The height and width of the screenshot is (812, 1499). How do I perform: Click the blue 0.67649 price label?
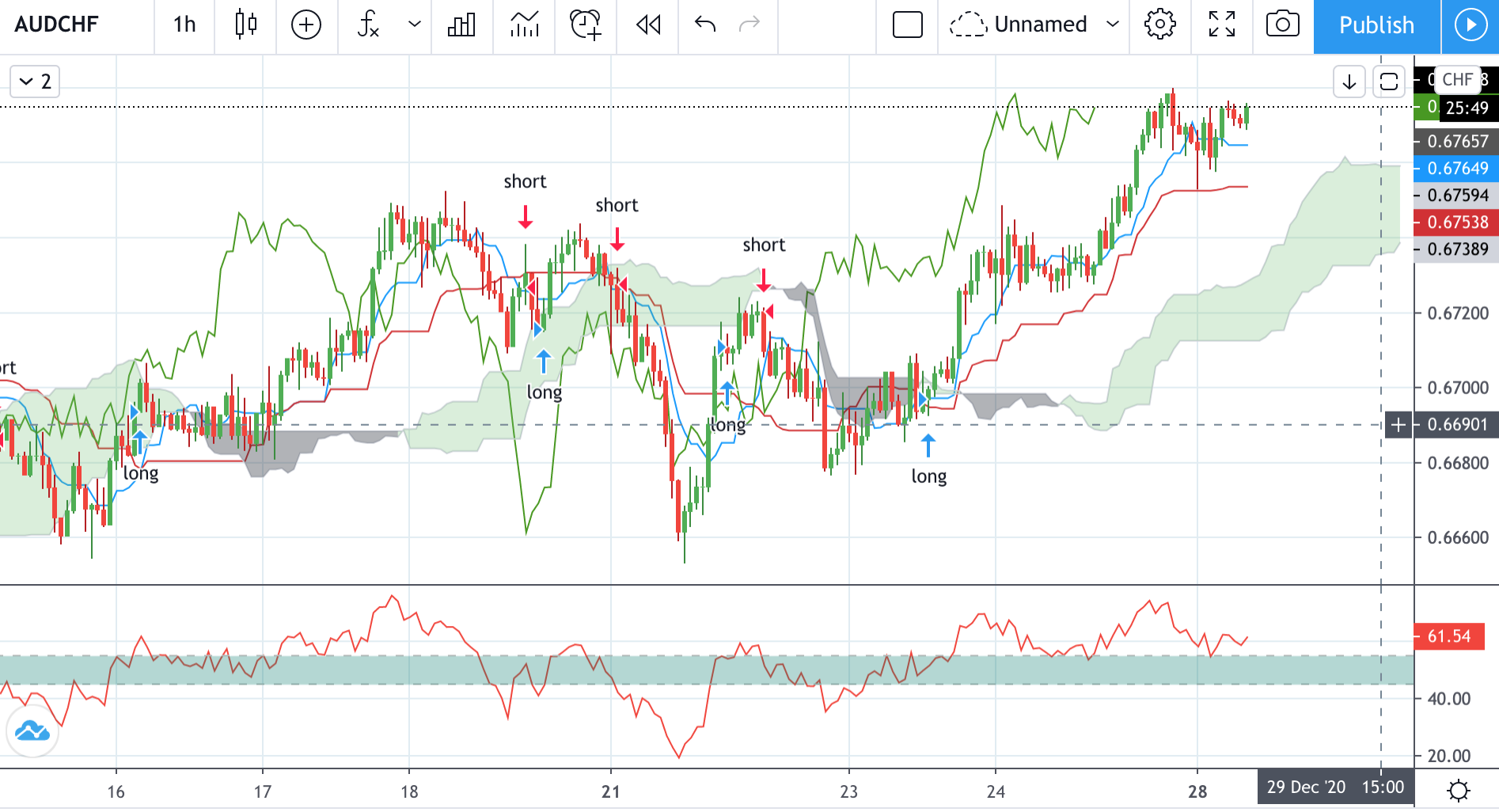point(1456,169)
